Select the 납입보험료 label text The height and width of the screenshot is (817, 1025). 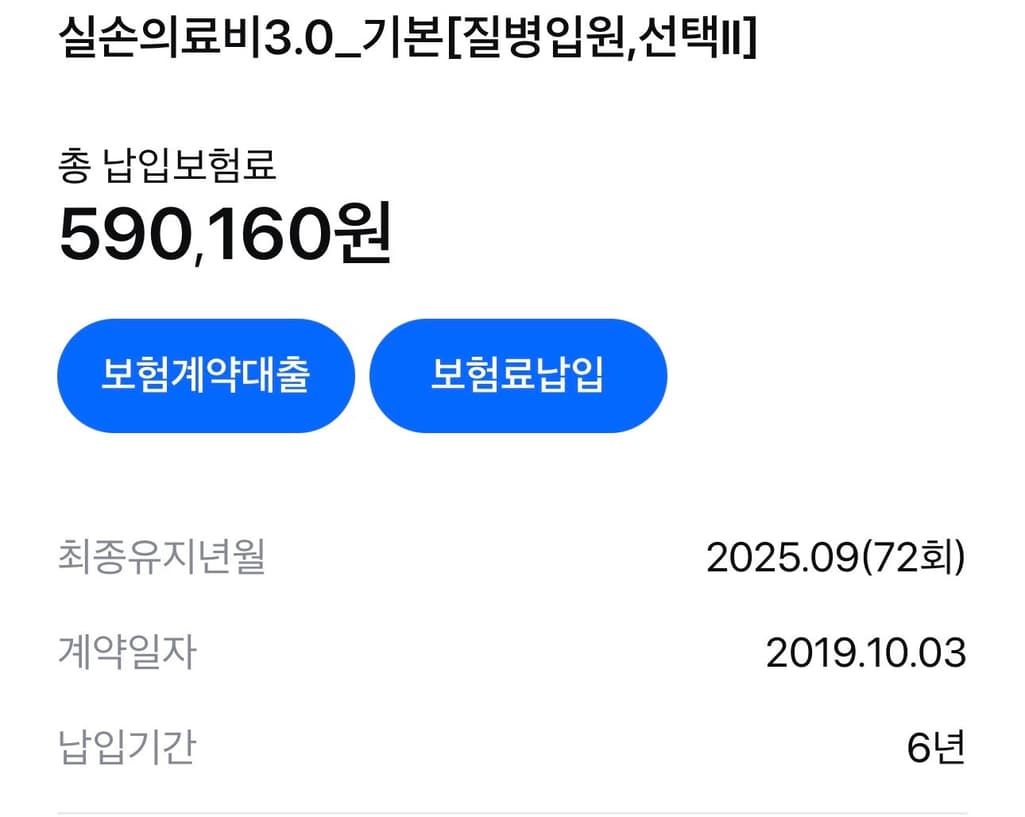(x=190, y=166)
